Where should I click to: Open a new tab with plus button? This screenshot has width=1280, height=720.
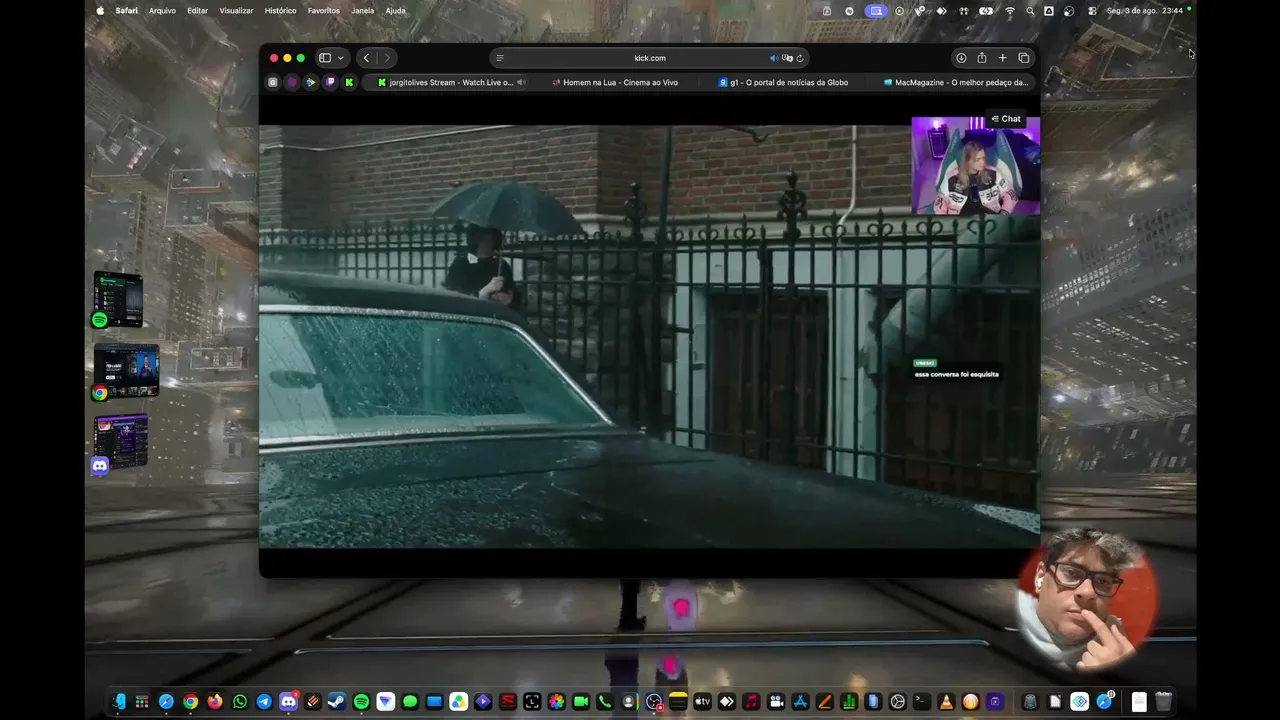tap(1002, 58)
